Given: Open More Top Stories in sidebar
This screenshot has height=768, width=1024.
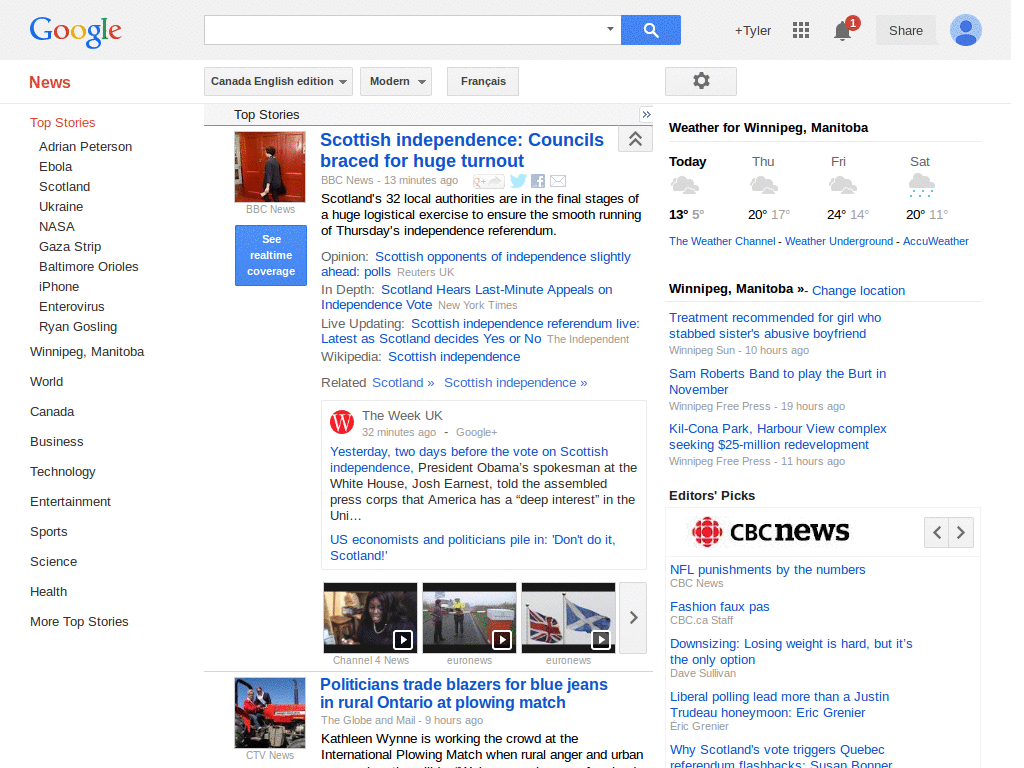Looking at the screenshot, I should coord(79,622).
